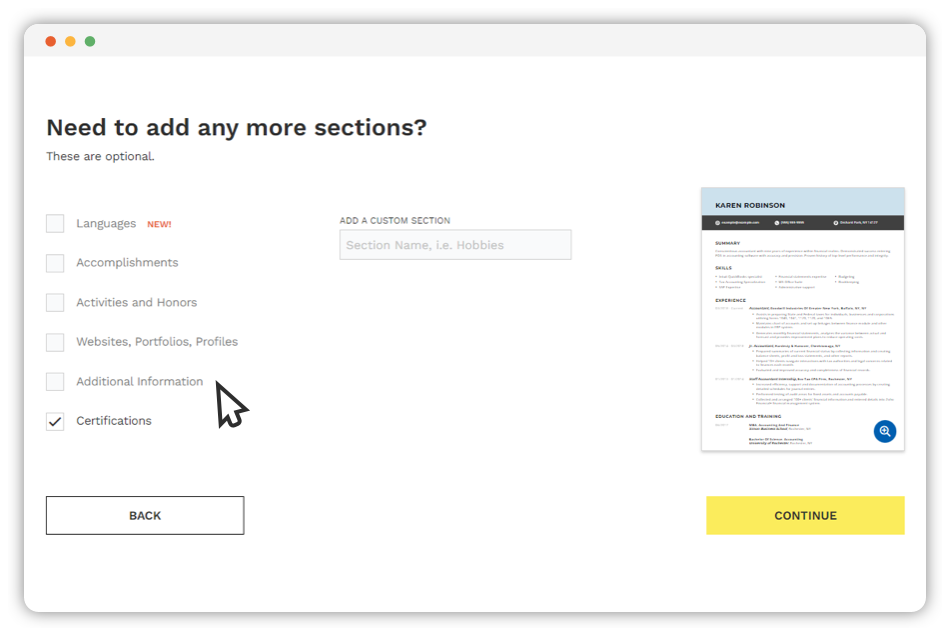Open the blue zoom magnifier on the resume preview

click(884, 431)
